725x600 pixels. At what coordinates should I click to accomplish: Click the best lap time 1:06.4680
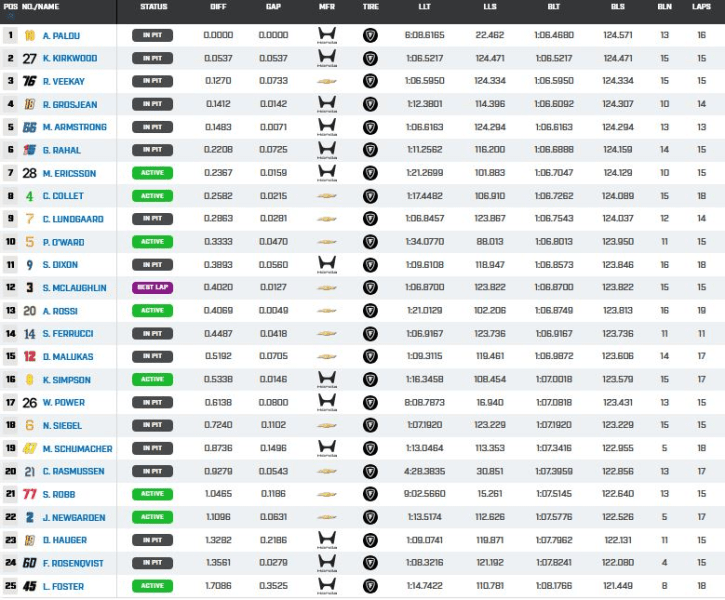pyautogui.click(x=553, y=35)
